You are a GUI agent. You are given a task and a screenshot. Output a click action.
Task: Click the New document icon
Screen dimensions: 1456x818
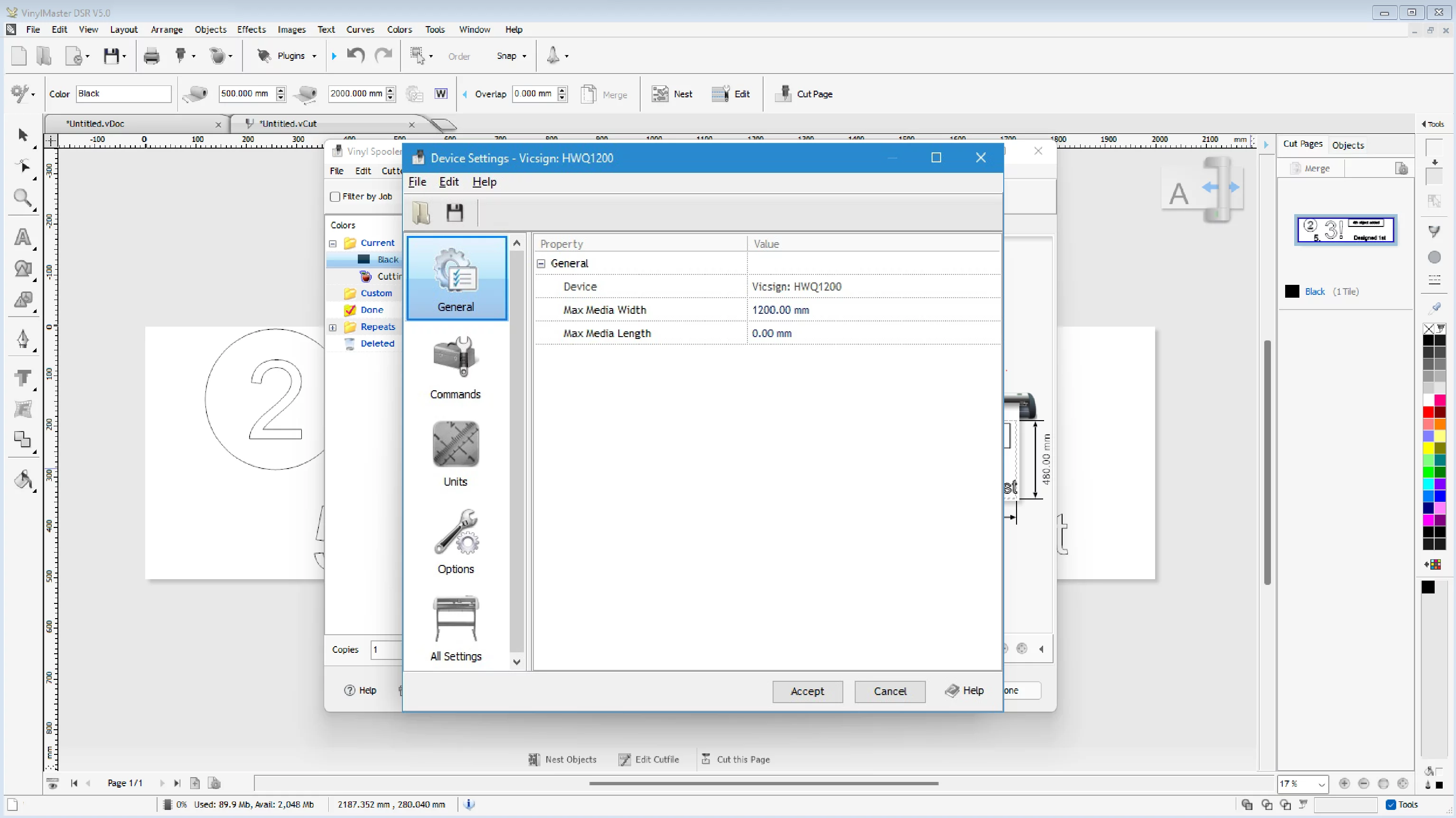pos(19,56)
